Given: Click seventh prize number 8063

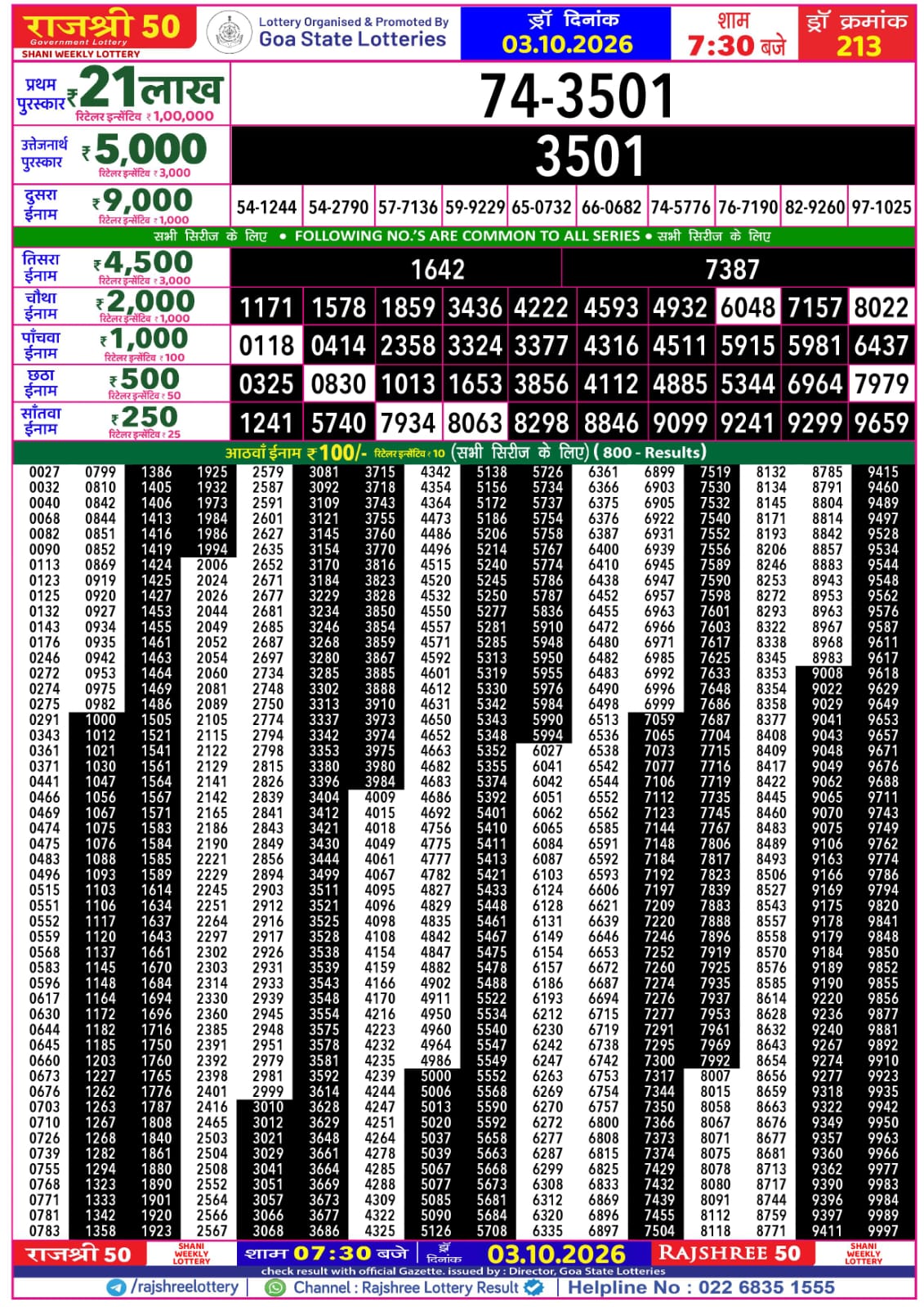Looking at the screenshot, I should [475, 423].
